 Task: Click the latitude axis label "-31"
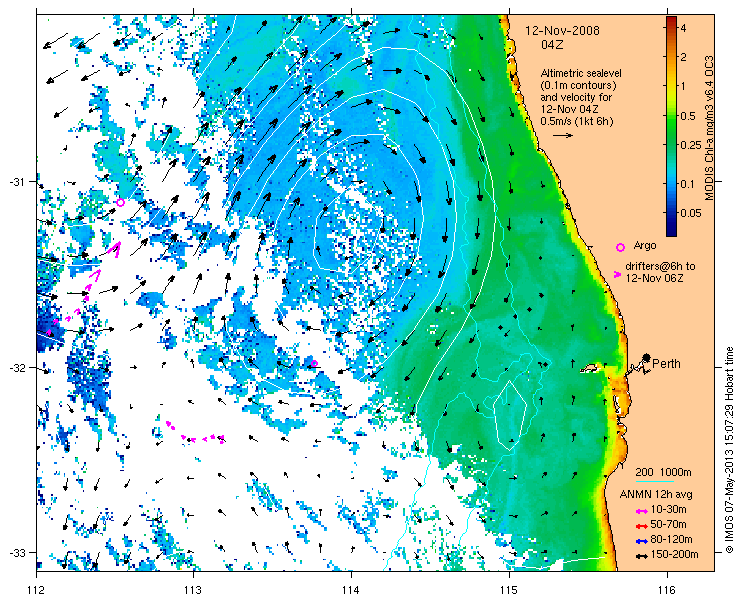point(17,182)
